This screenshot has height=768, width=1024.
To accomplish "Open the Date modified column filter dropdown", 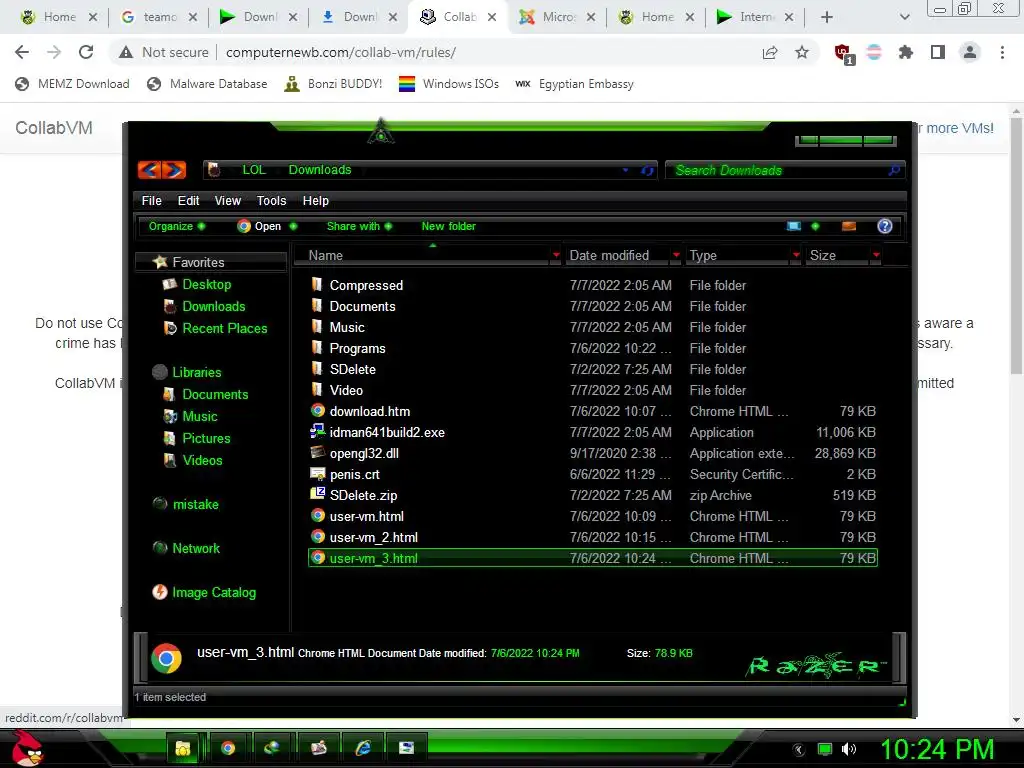I will tap(676, 255).
